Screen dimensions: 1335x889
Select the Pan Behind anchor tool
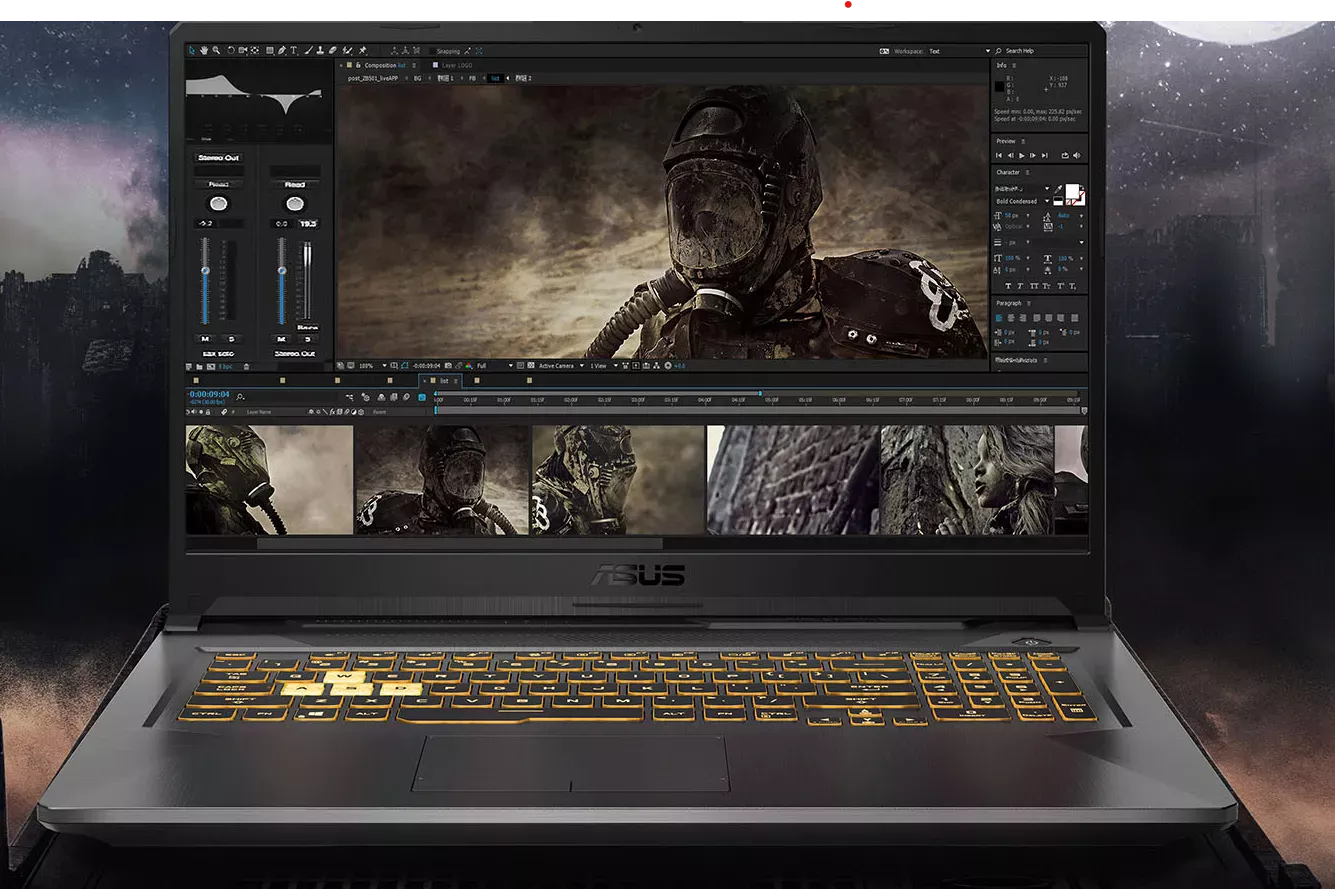click(x=255, y=50)
